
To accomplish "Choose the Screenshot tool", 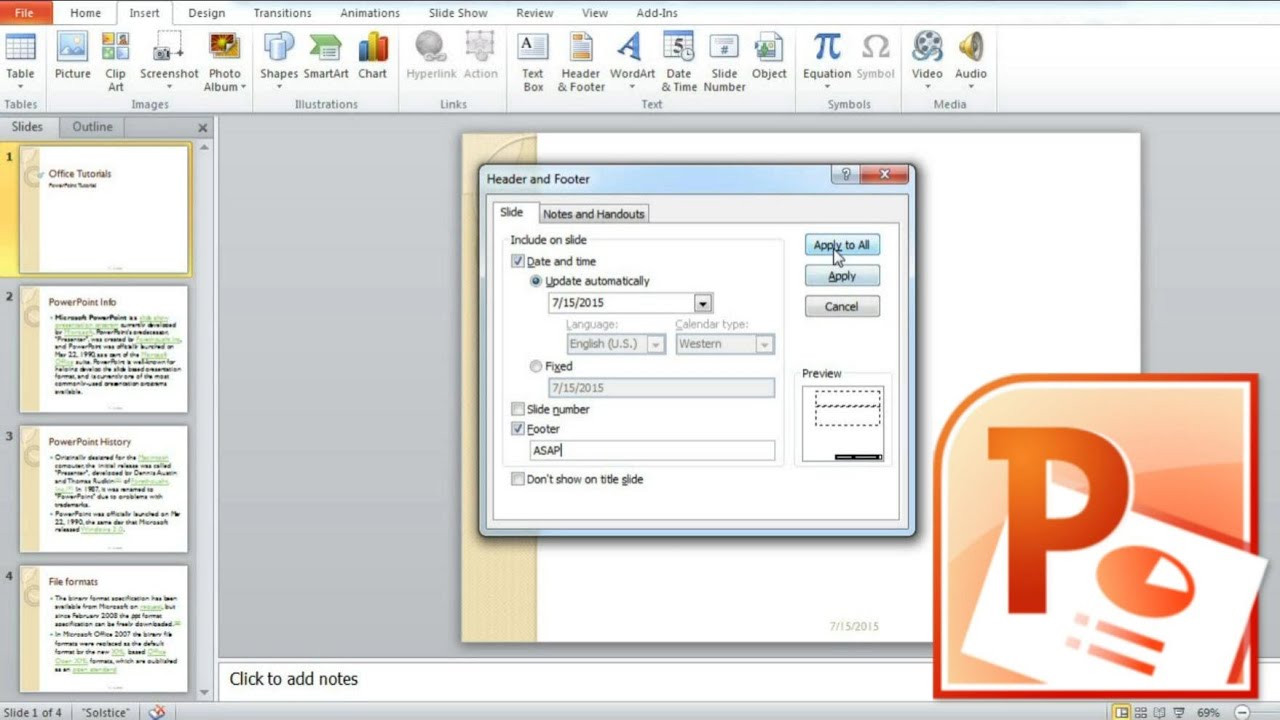I will (169, 60).
